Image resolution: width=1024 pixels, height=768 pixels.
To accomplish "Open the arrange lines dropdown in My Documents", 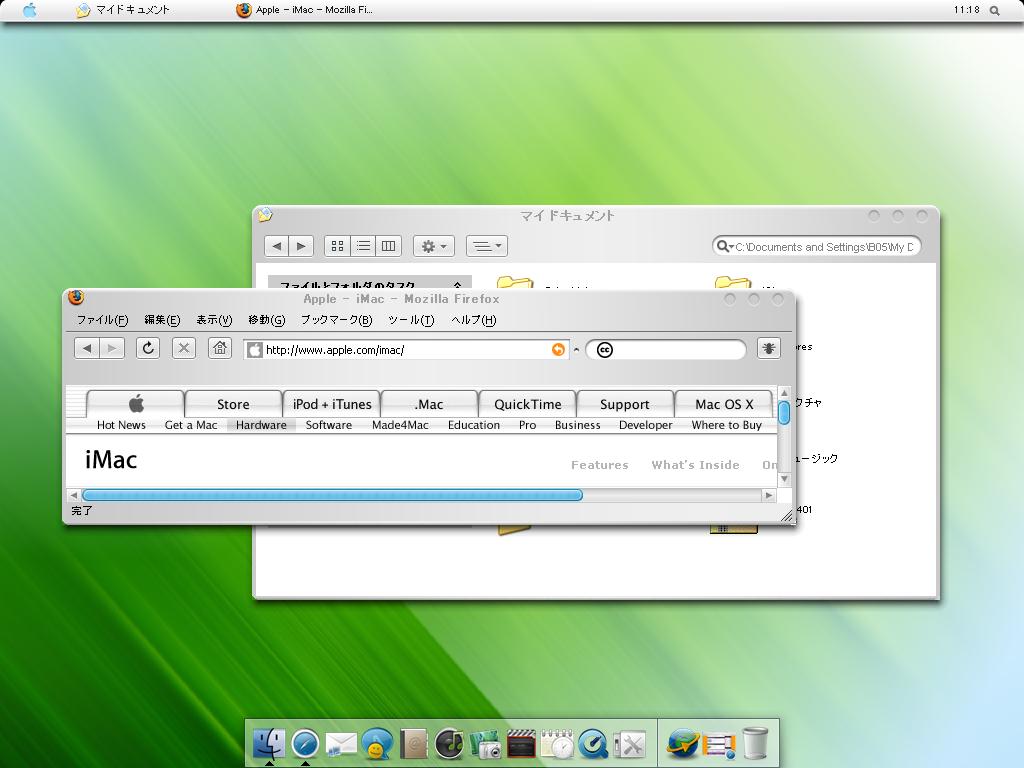I will coord(487,246).
